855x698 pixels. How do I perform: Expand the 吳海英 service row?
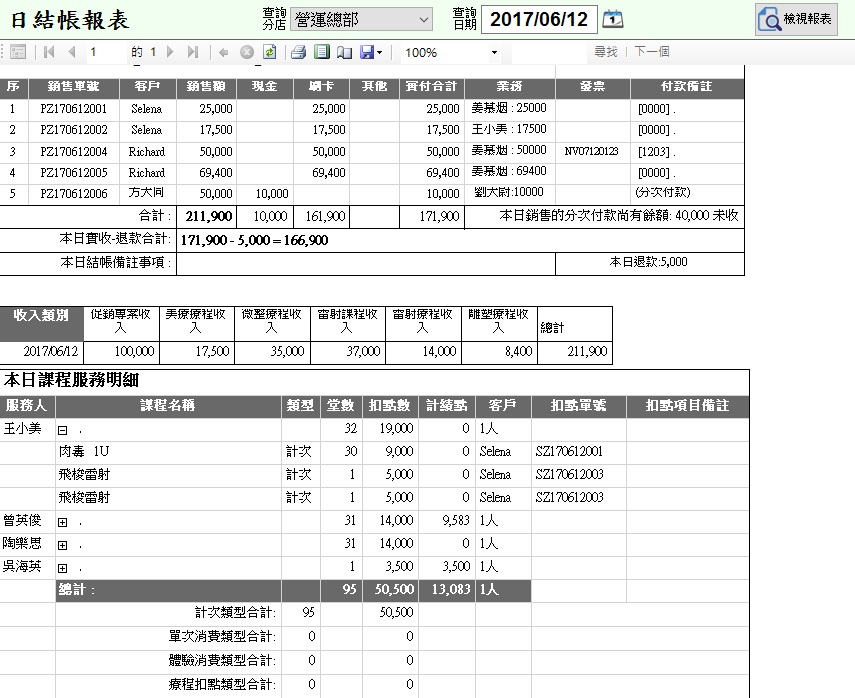pos(62,568)
